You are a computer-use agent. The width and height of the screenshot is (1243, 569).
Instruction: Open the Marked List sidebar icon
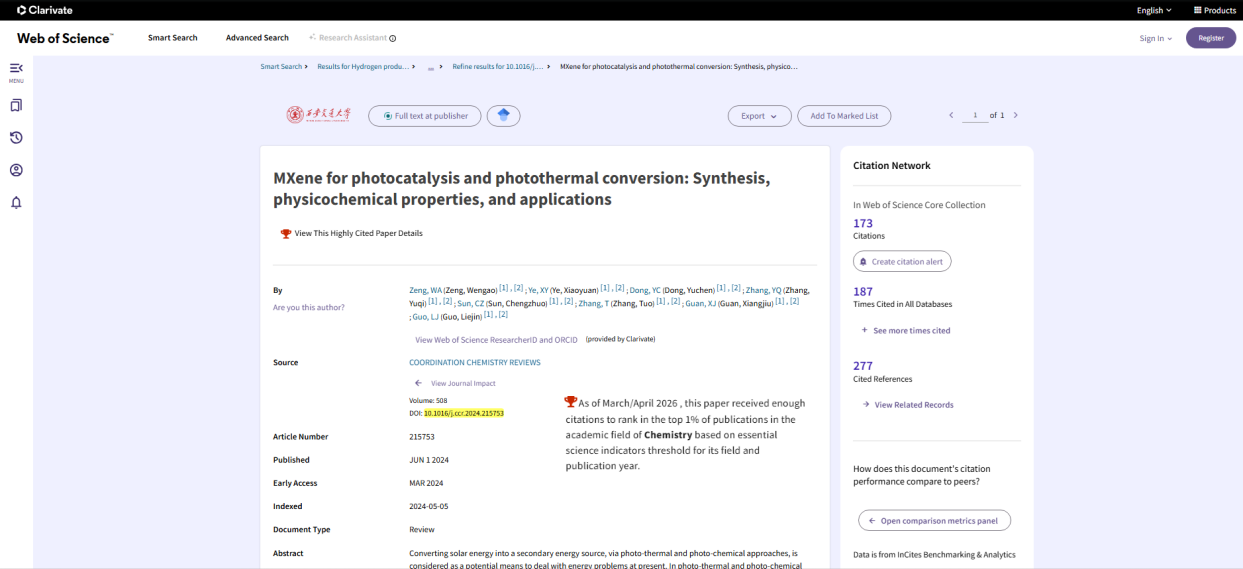pyautogui.click(x=16, y=105)
